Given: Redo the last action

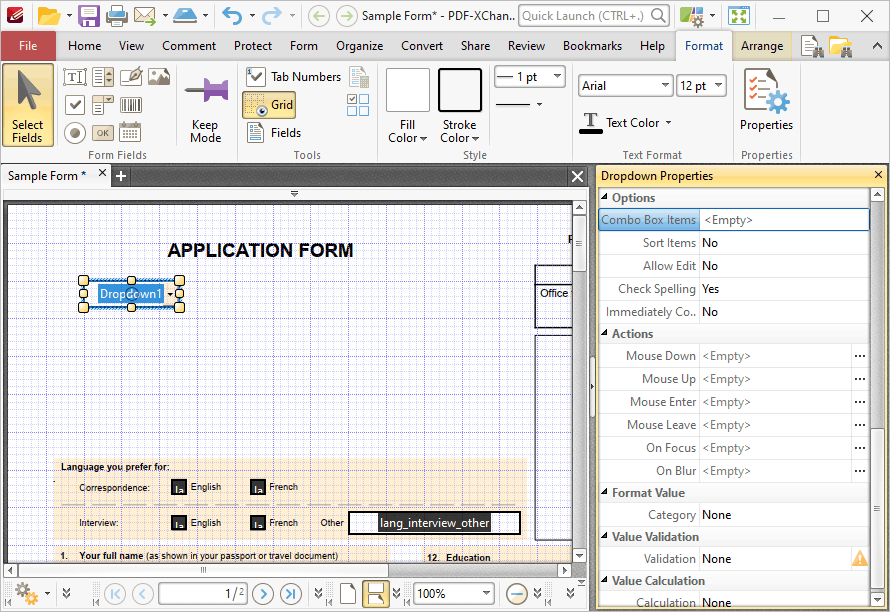Looking at the screenshot, I should [x=272, y=16].
